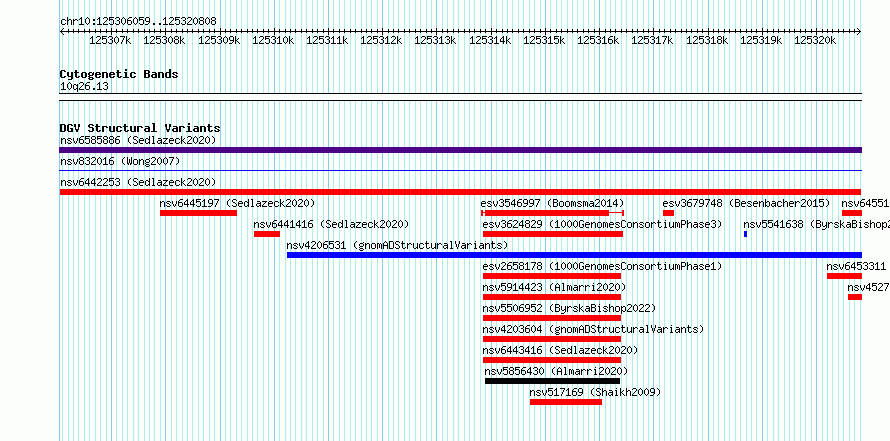Select red bar under nsv6443416
The image size is (890, 441).
(552, 360)
